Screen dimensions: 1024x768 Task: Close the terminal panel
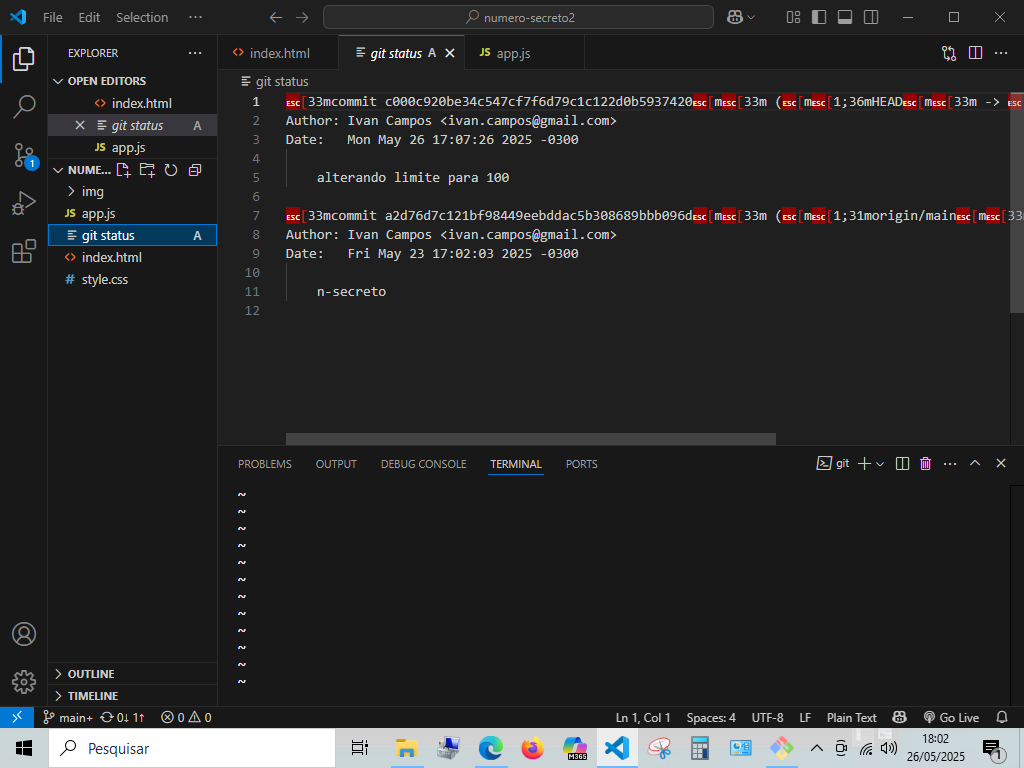pyautogui.click(x=1001, y=463)
